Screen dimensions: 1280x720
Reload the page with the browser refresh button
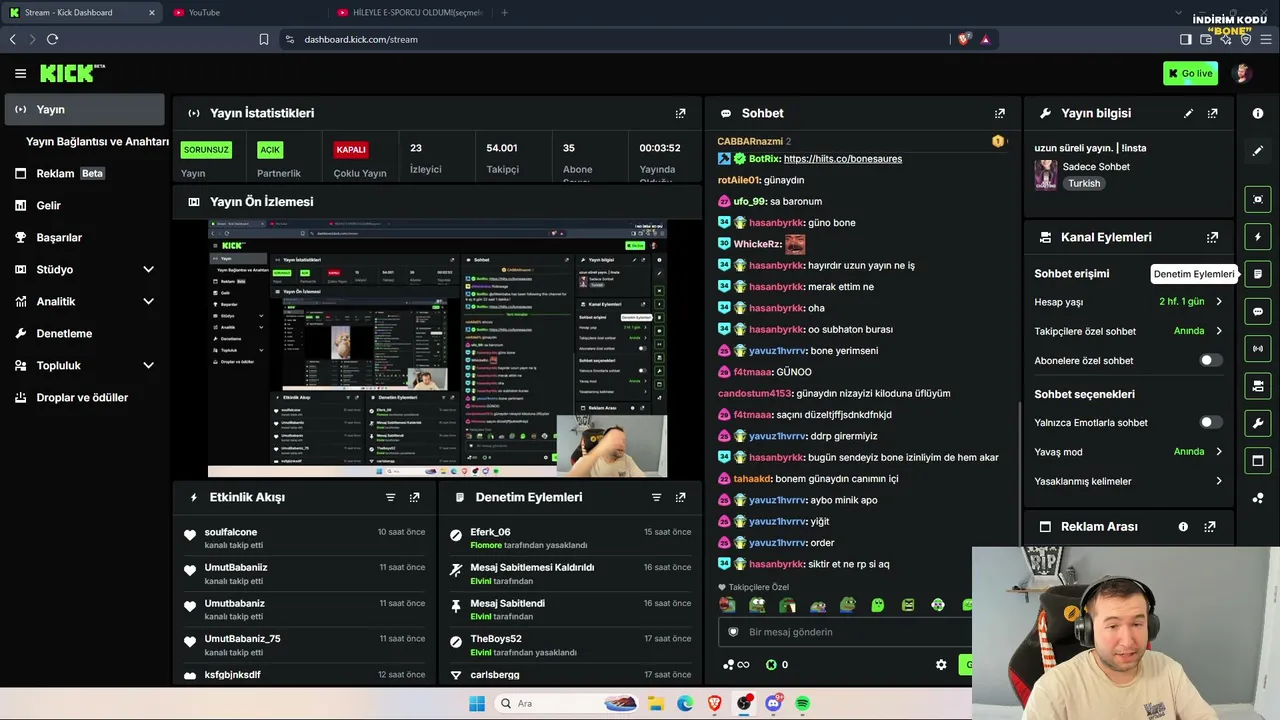52,39
